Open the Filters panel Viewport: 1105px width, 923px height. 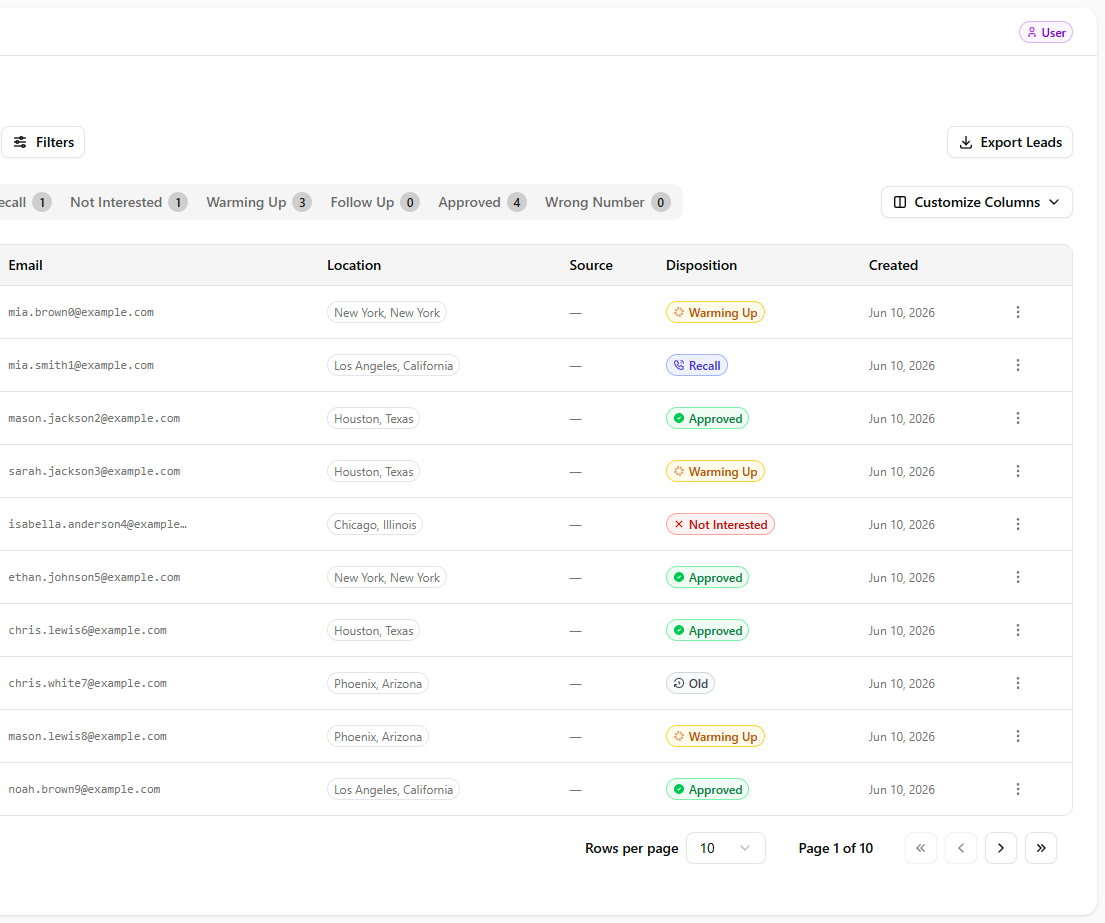(44, 142)
